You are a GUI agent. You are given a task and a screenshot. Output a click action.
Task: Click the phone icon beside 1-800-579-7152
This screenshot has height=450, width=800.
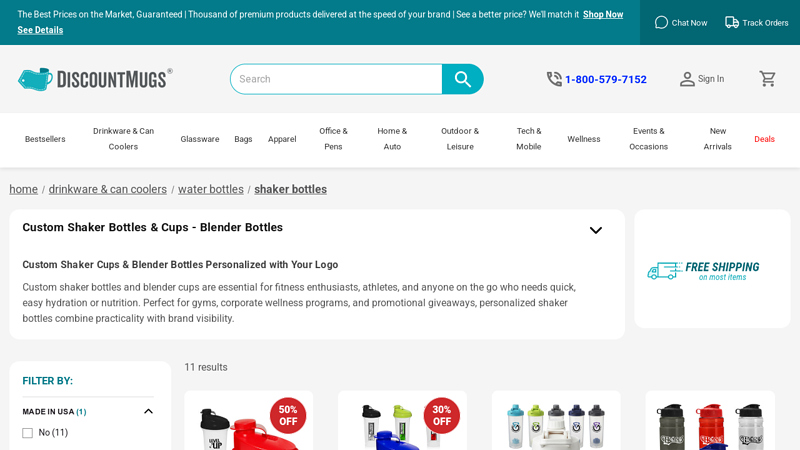click(554, 79)
